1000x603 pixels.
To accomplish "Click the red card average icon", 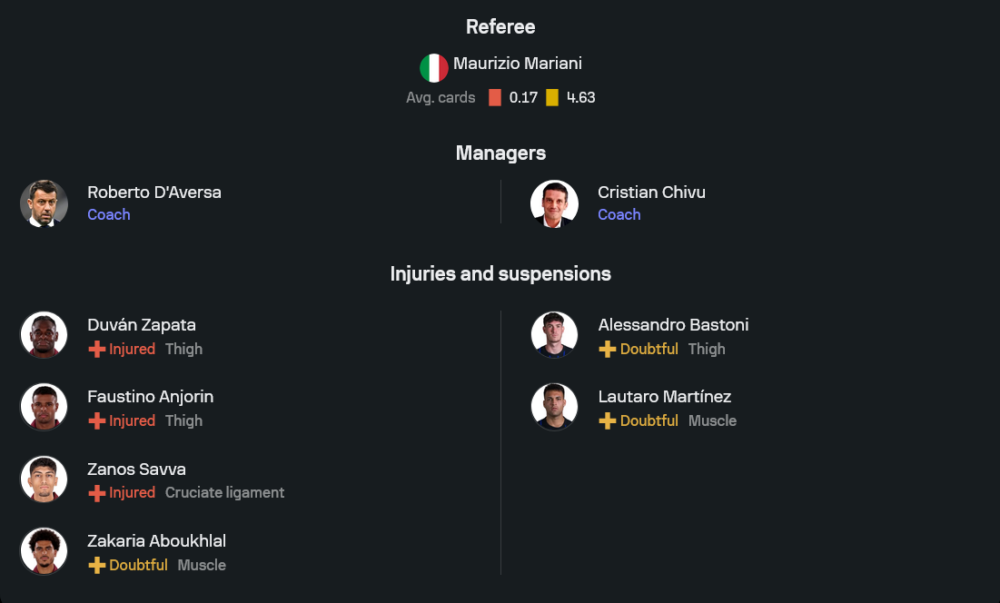I will tap(494, 98).
